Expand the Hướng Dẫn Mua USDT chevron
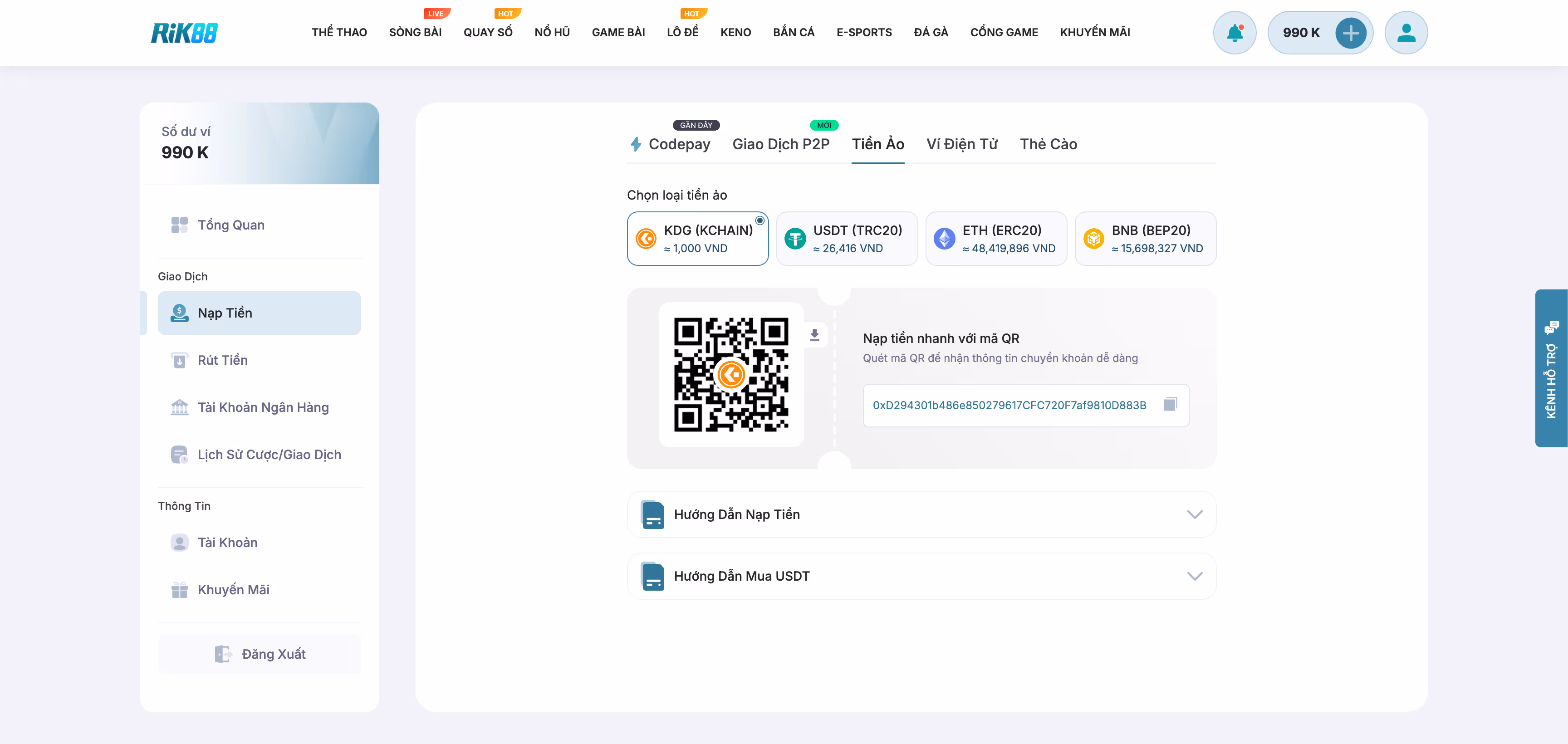Viewport: 1568px width, 744px height. click(1194, 576)
